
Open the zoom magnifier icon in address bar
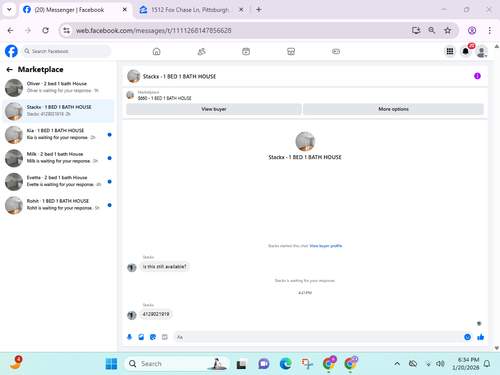click(432, 31)
